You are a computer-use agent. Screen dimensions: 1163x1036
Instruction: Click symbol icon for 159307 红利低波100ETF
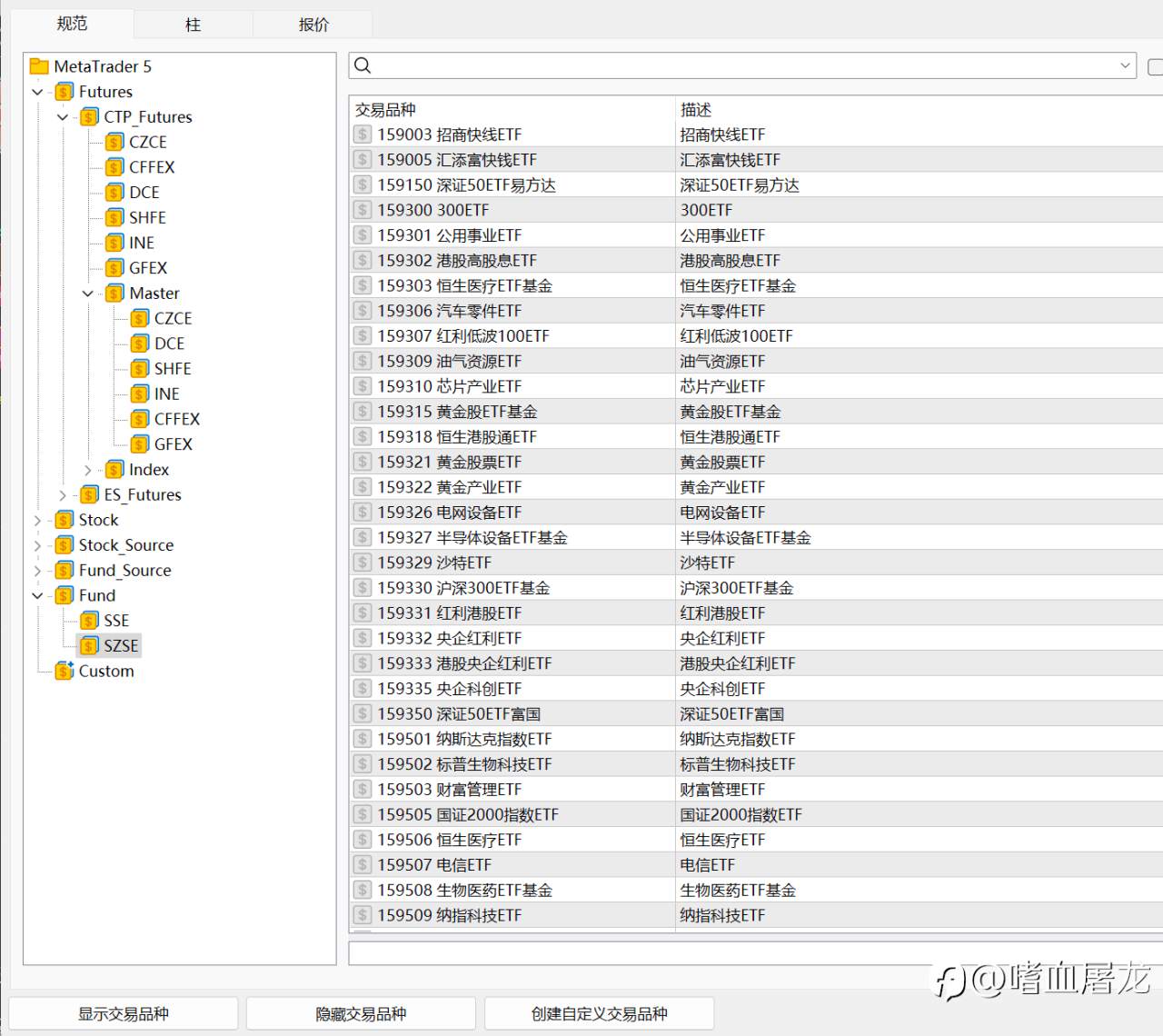363,336
